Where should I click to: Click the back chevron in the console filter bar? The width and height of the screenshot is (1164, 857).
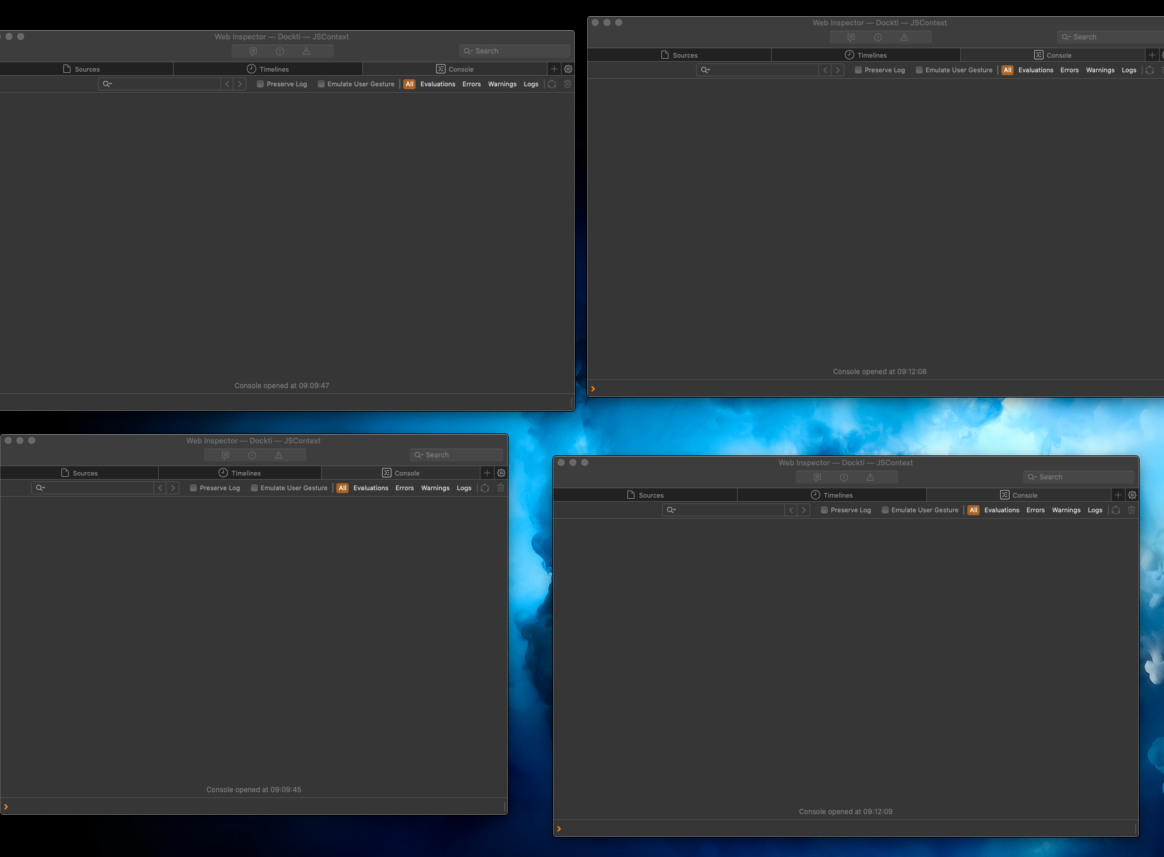click(227, 84)
